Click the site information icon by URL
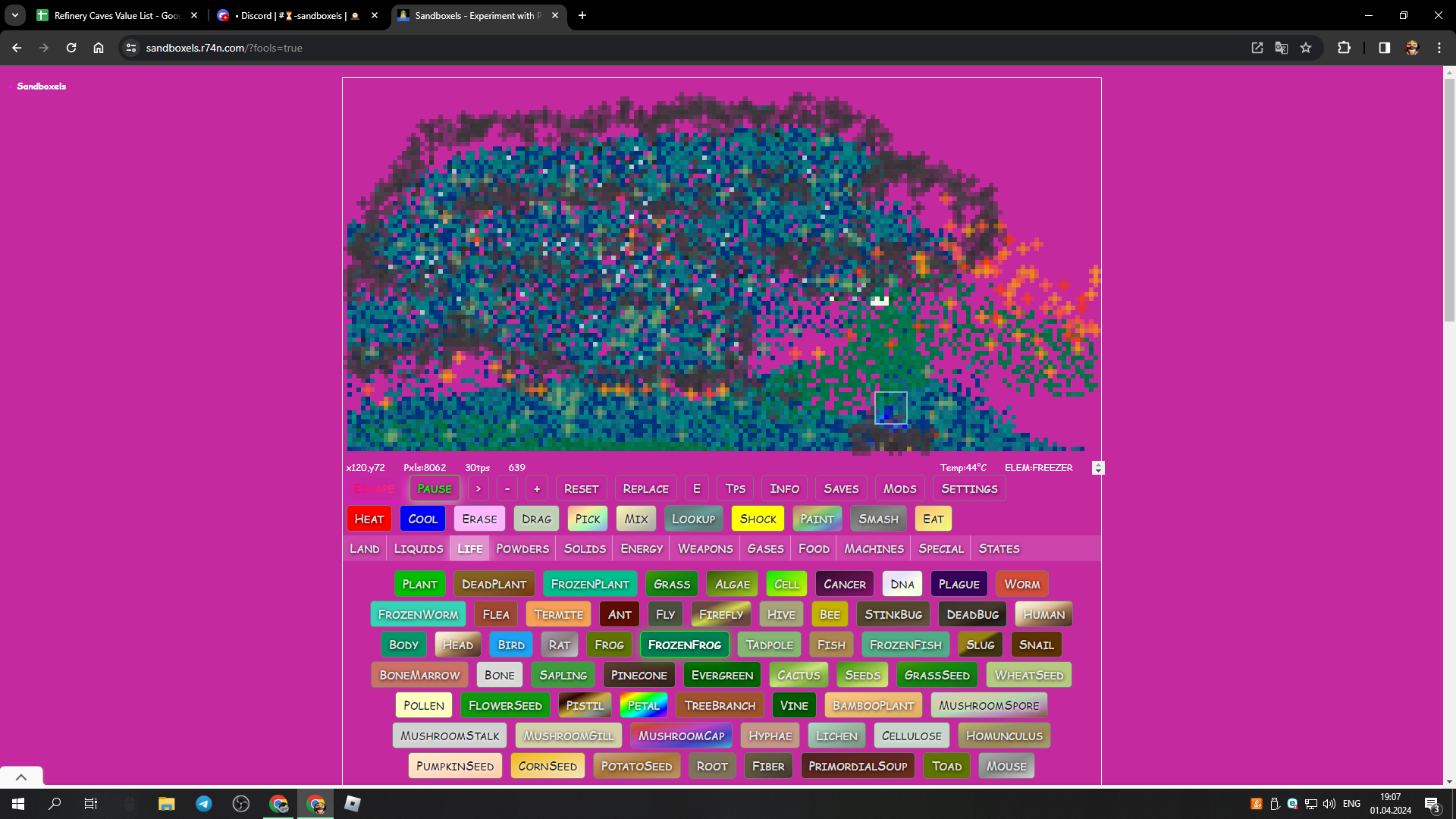This screenshot has height=819, width=1456. (x=131, y=48)
